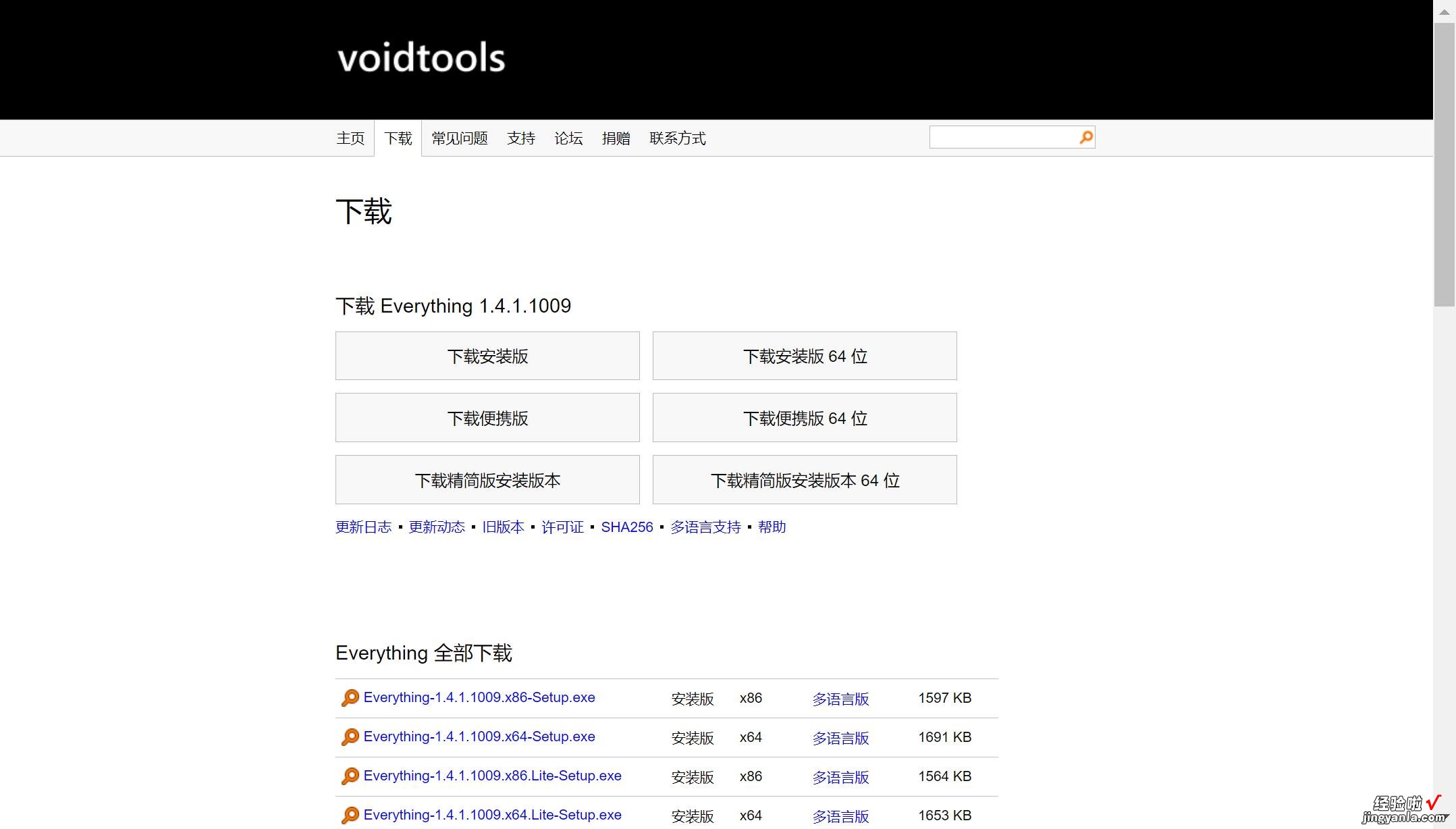Click the scrollbar up arrow

pos(1445,11)
